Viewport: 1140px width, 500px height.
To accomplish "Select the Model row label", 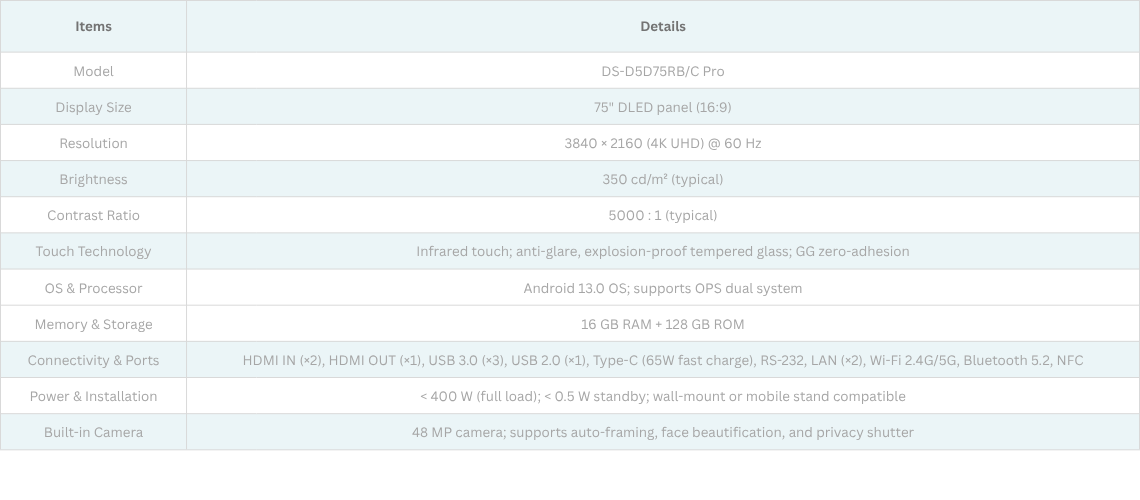I will (x=93, y=71).
